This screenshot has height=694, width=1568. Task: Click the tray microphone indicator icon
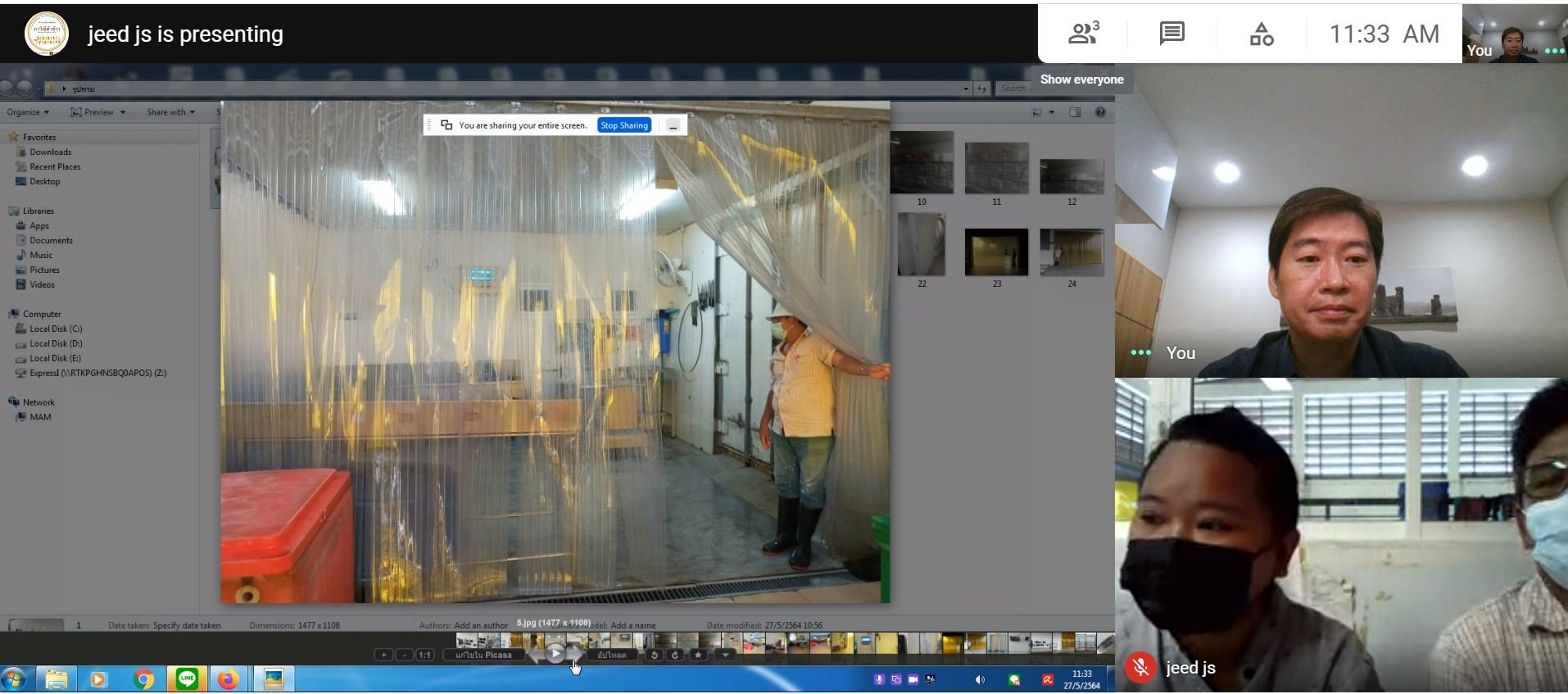point(879,680)
